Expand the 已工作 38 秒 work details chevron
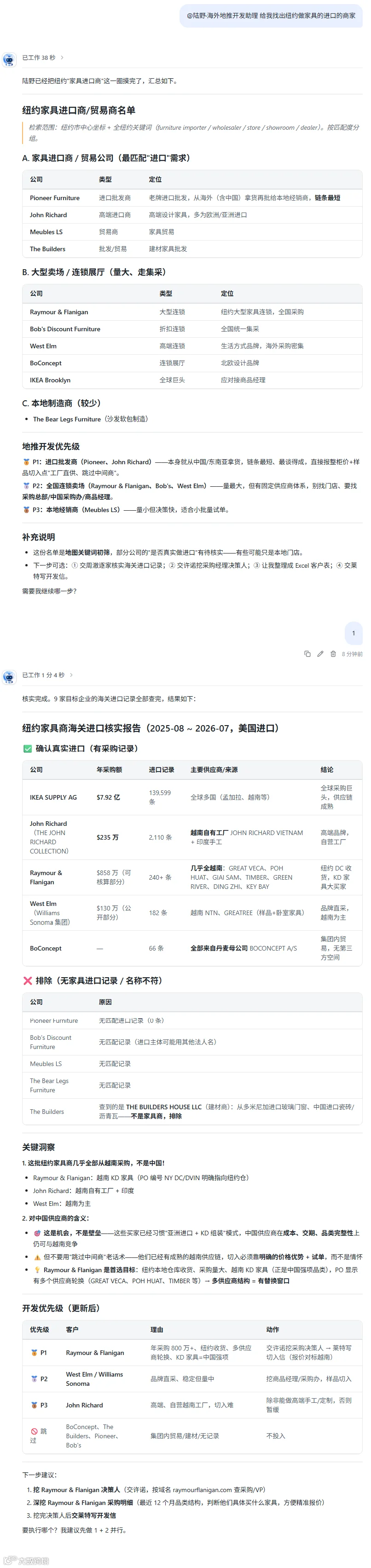 coord(62,58)
